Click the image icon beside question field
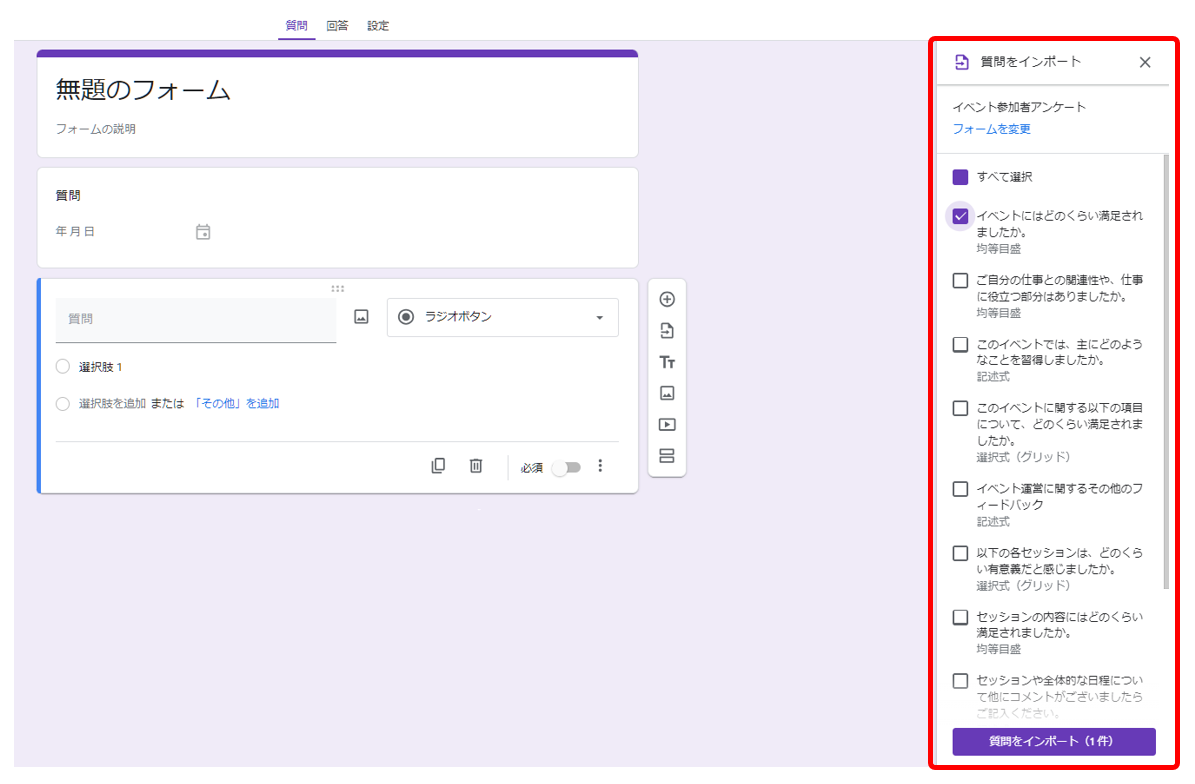Image resolution: width=1195 pixels, height=784 pixels. (361, 317)
